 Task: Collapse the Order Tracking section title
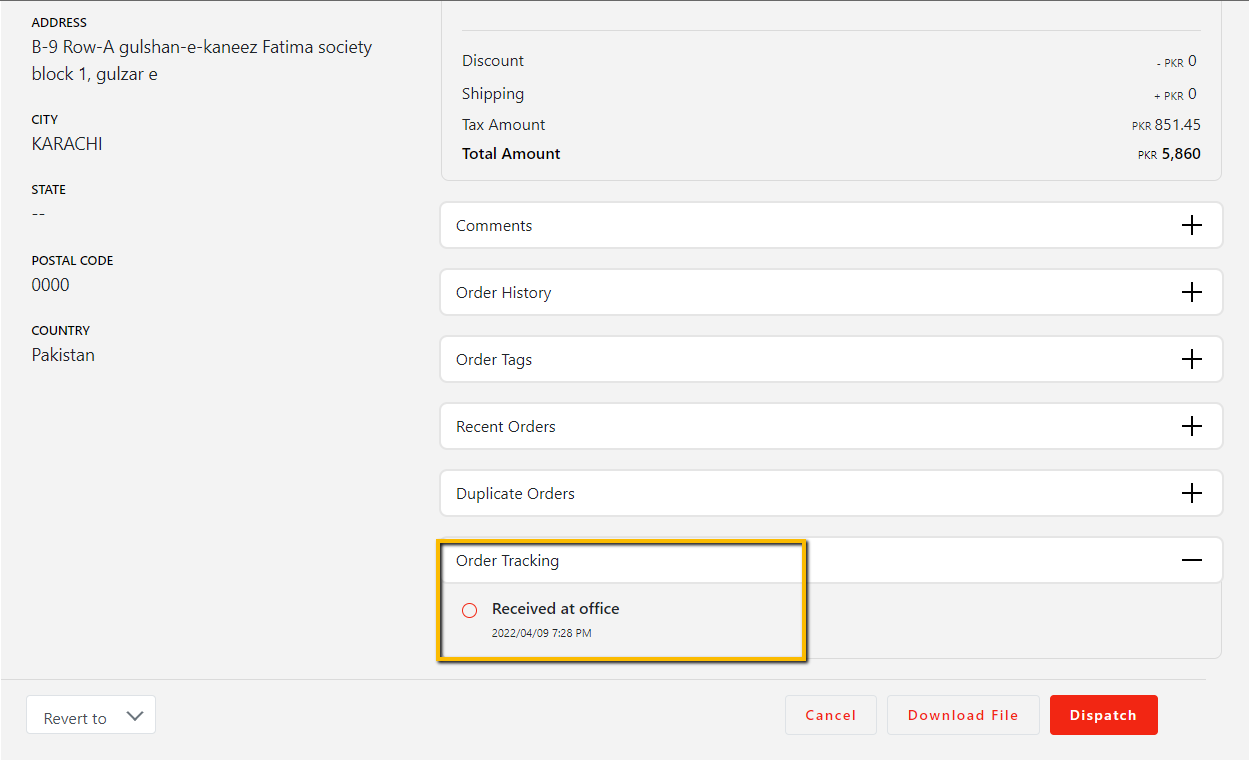pyautogui.click(x=507, y=561)
